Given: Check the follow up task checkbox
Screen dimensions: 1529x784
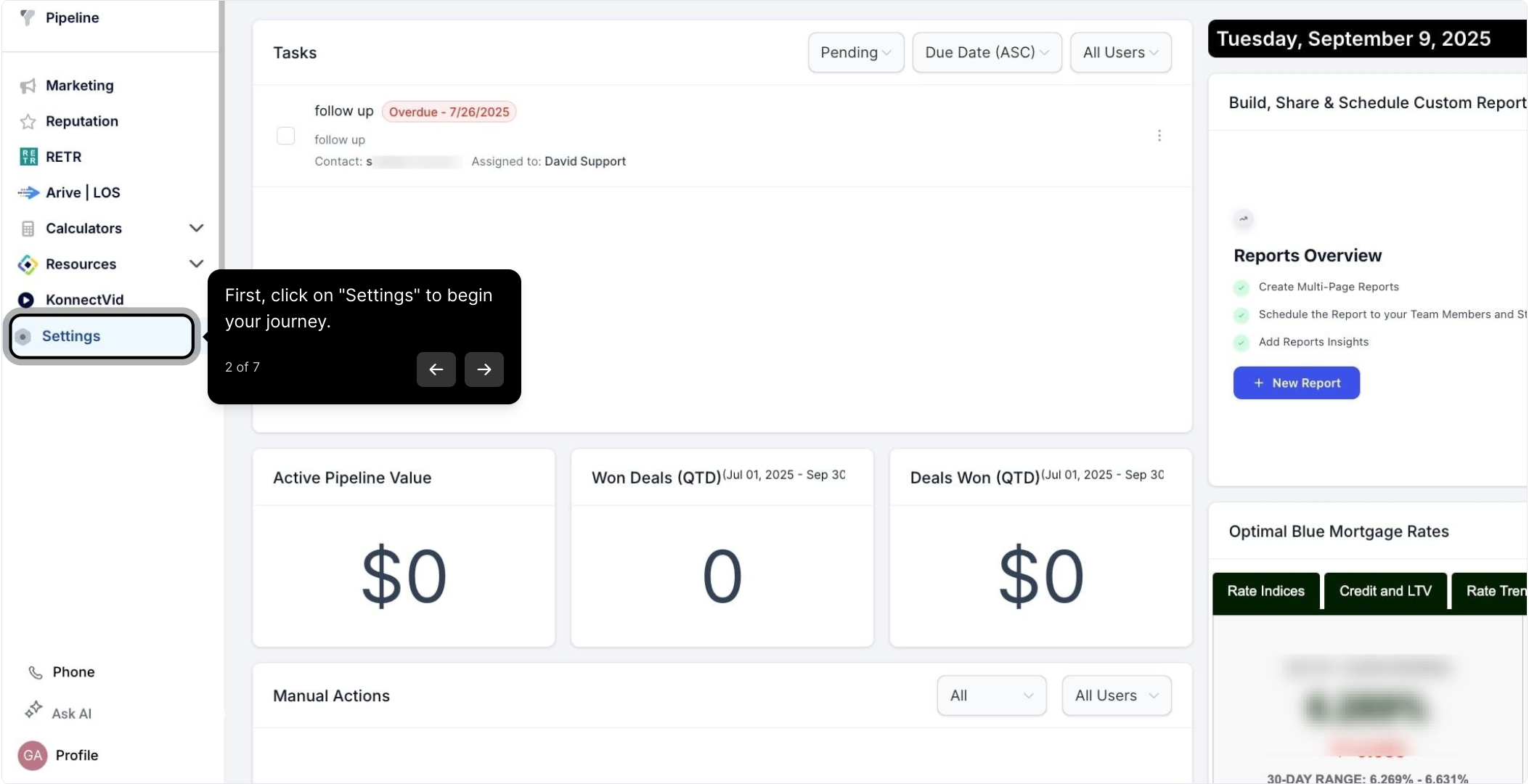Looking at the screenshot, I should click(x=286, y=136).
